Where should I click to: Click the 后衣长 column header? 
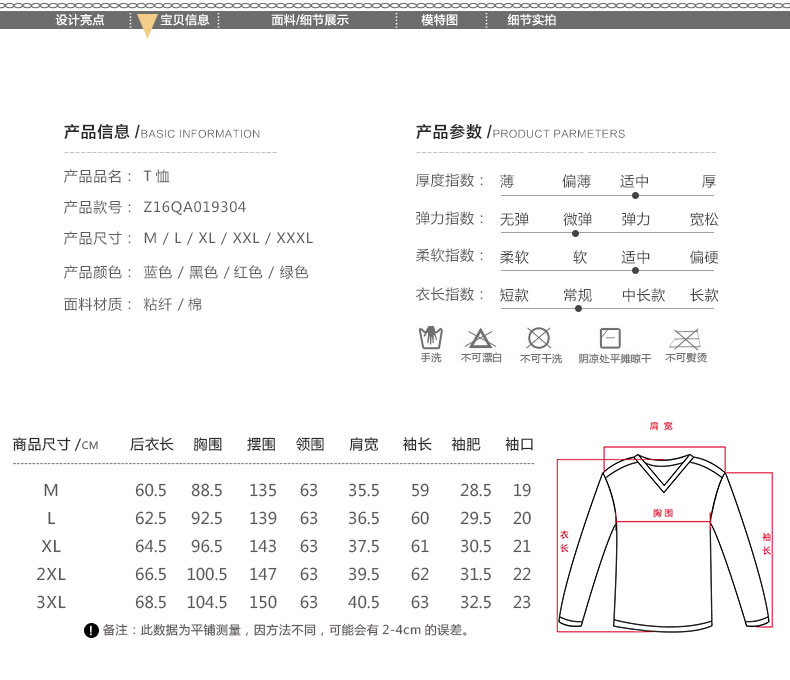[152, 444]
